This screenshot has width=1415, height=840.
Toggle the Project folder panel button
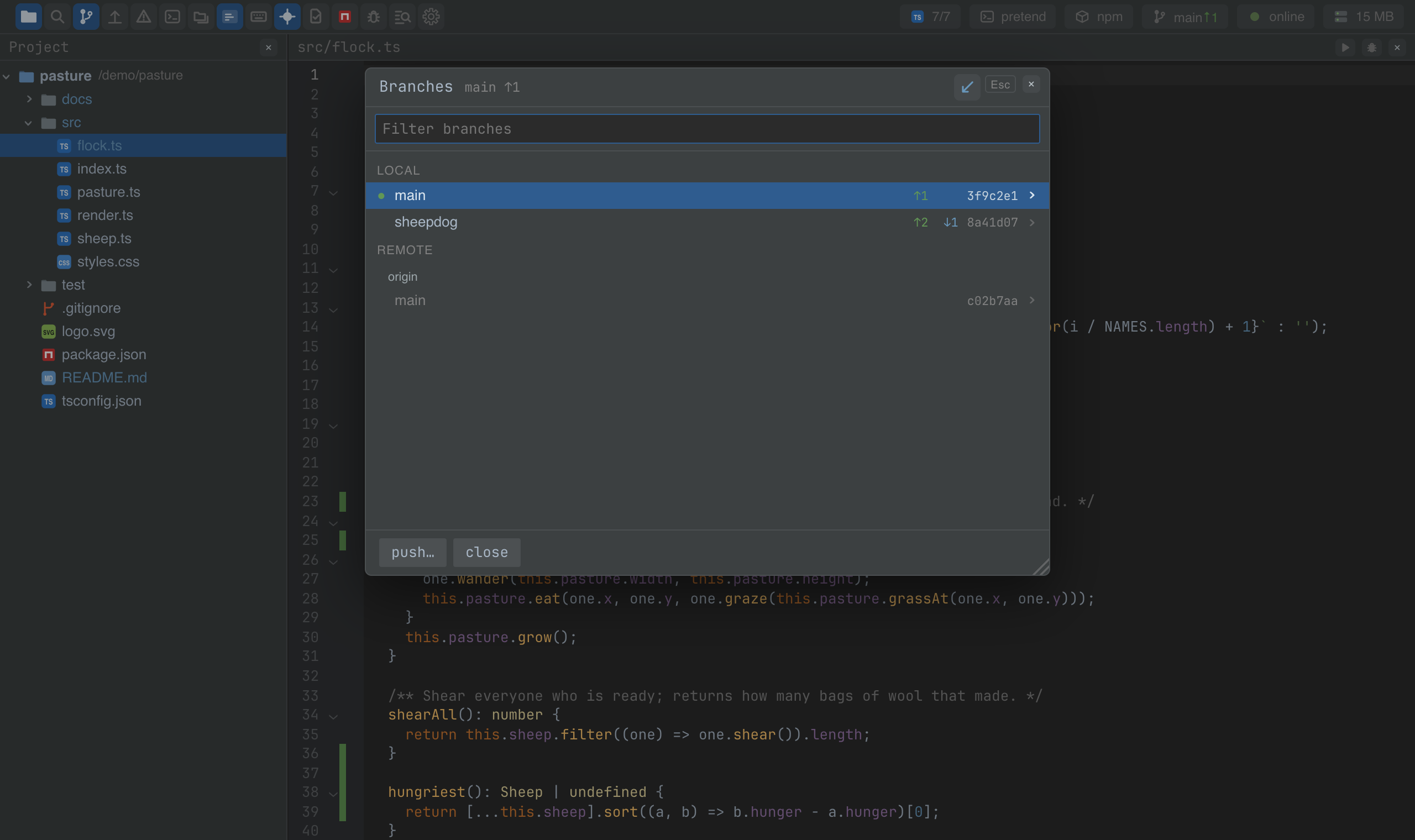click(x=28, y=17)
